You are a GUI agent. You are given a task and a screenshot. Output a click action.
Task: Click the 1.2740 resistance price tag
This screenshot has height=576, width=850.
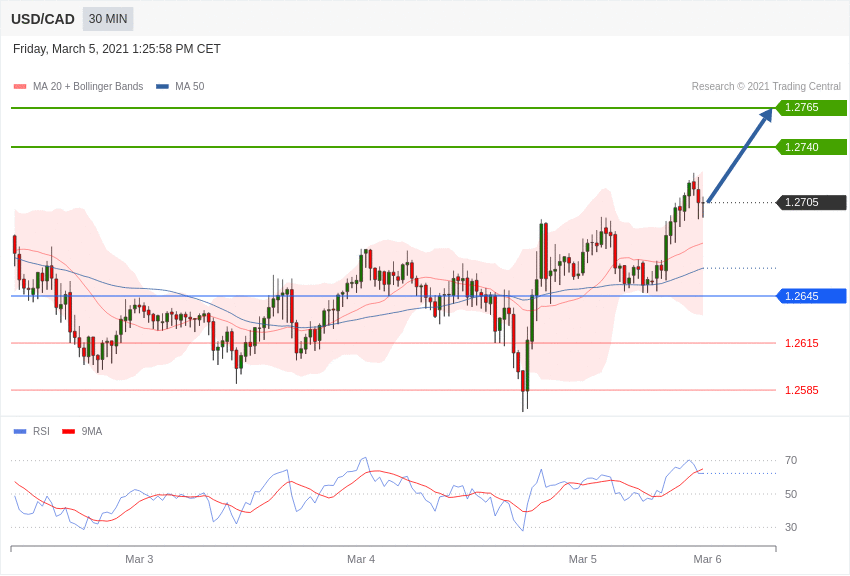click(x=811, y=147)
